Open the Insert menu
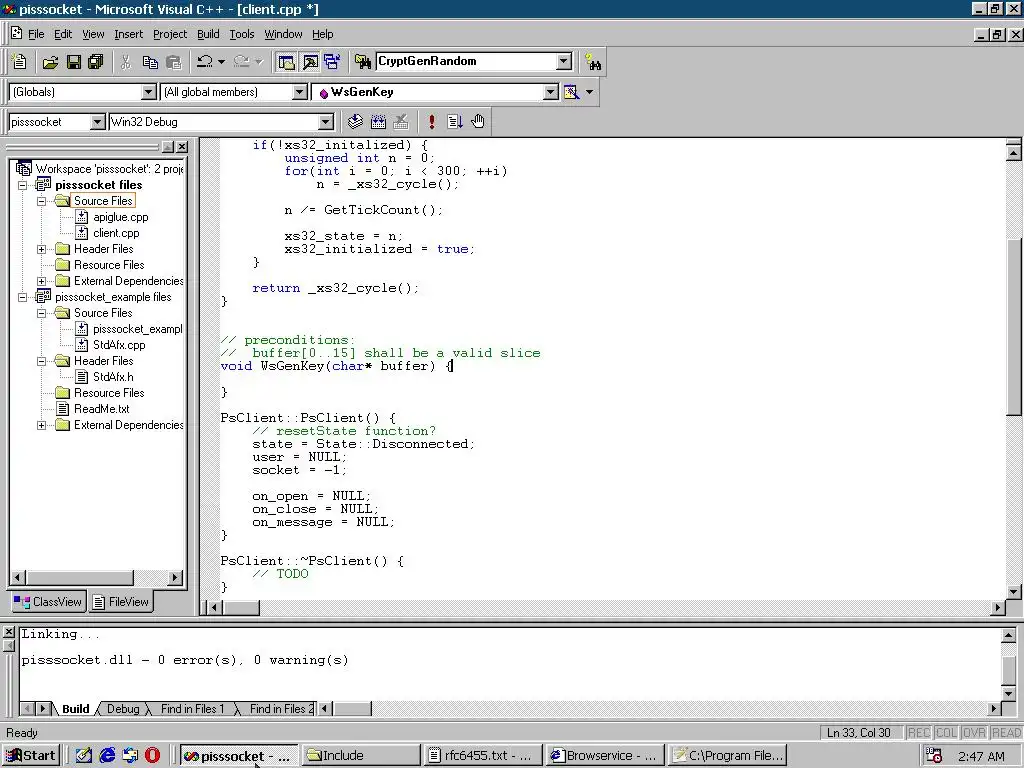 pos(128,34)
